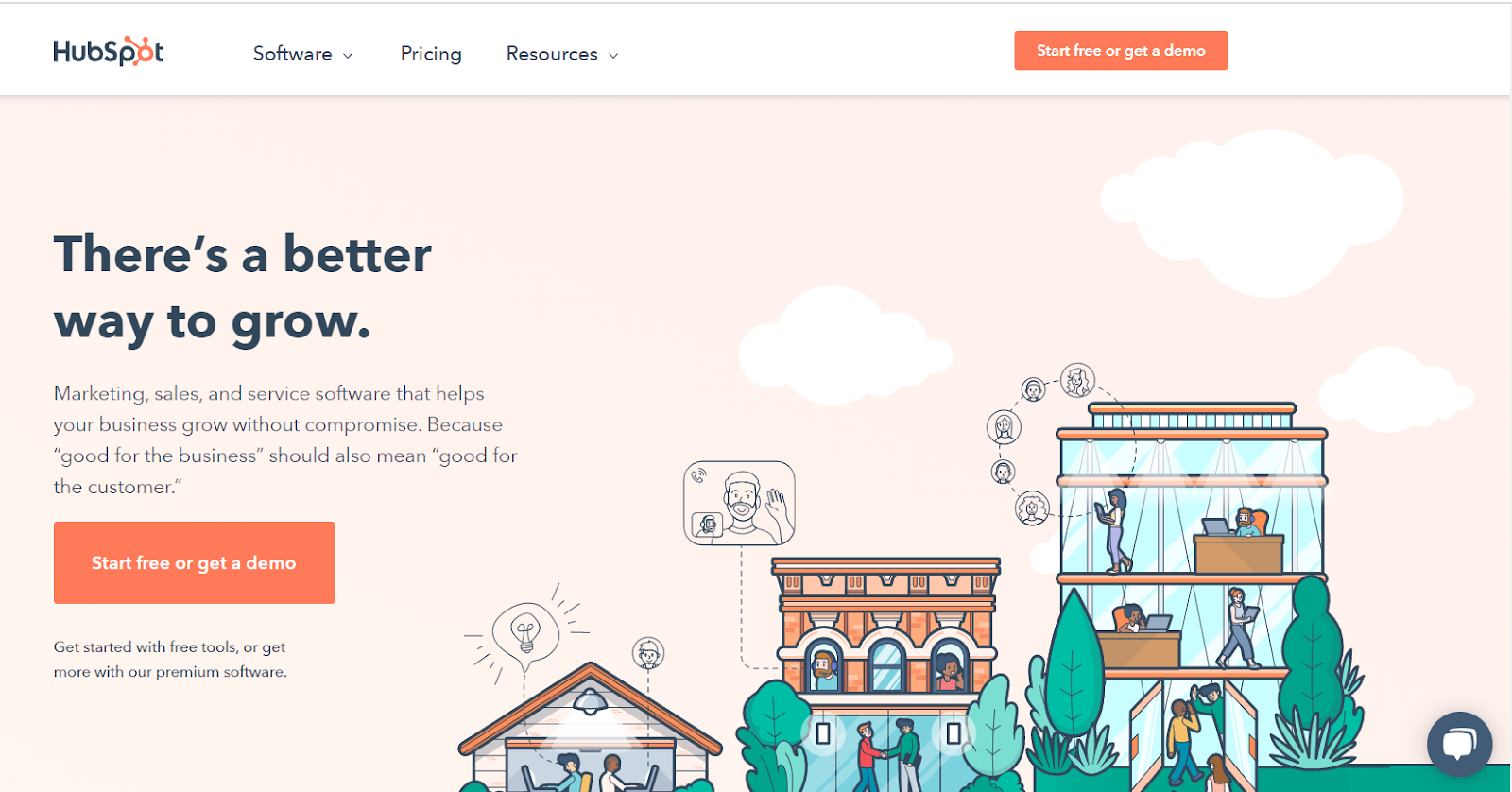Click the orange sprocket in the HubSpot logo
This screenshot has height=792, width=1512.
pyautogui.click(x=139, y=51)
